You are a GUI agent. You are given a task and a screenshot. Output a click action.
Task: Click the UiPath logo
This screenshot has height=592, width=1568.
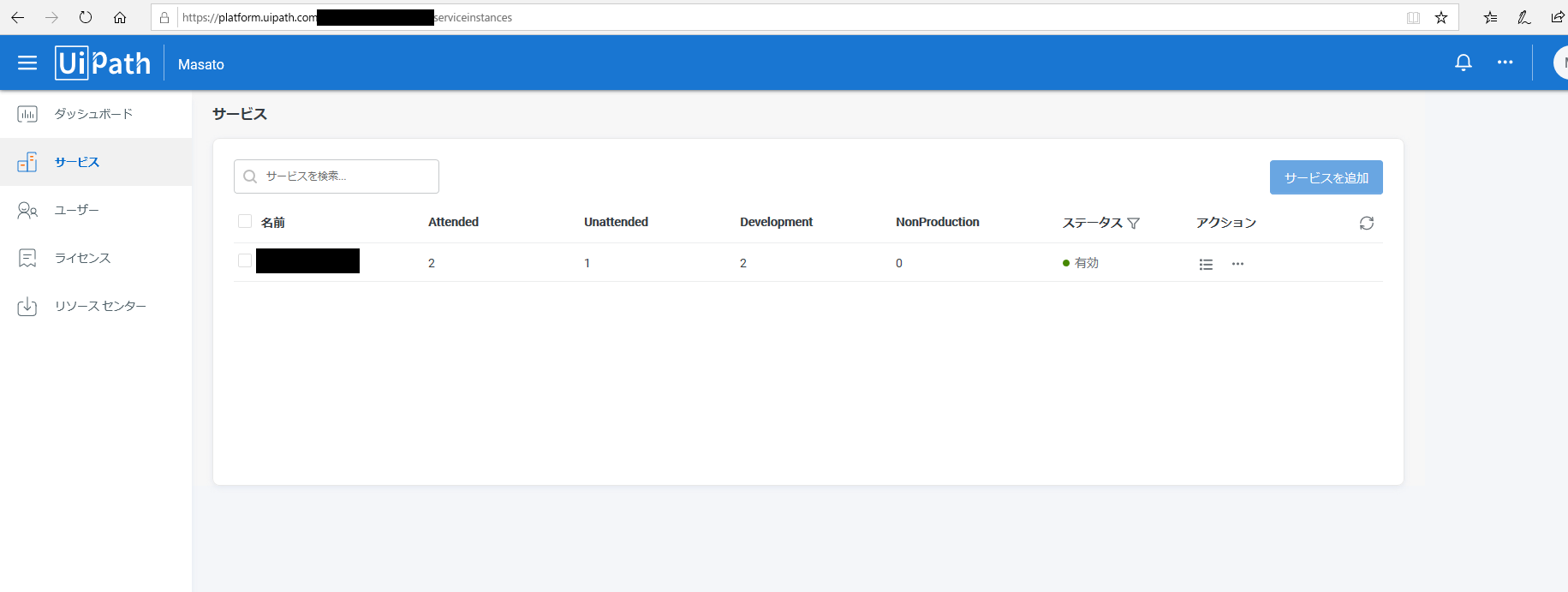coord(103,63)
